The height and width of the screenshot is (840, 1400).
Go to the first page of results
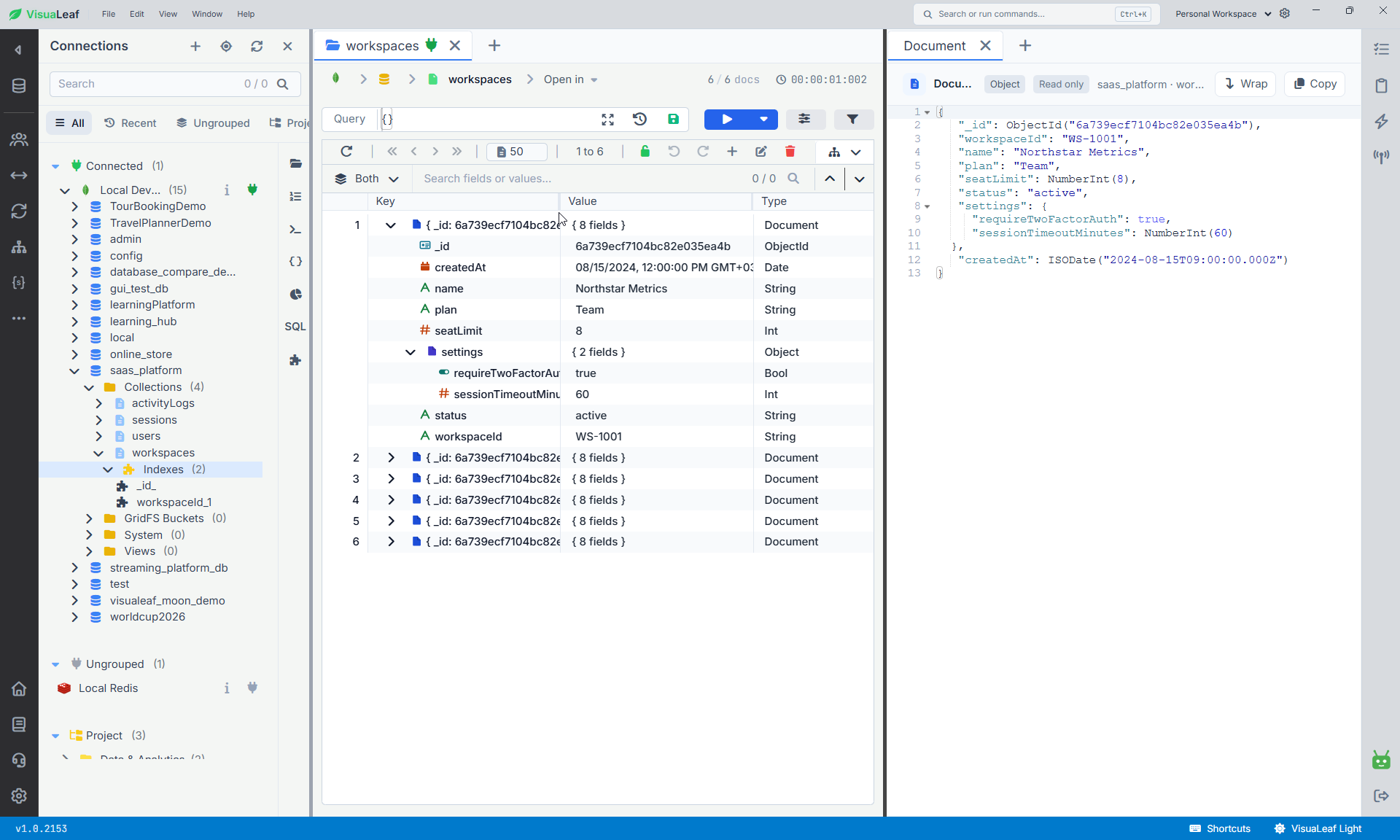pos(392,152)
